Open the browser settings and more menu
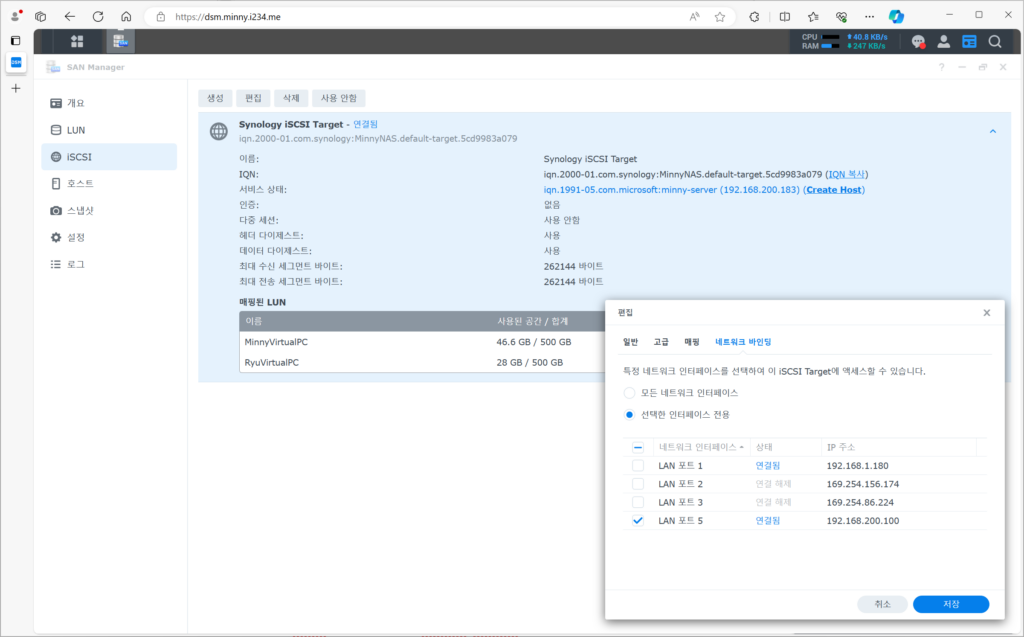The height and width of the screenshot is (637, 1024). pos(869,17)
